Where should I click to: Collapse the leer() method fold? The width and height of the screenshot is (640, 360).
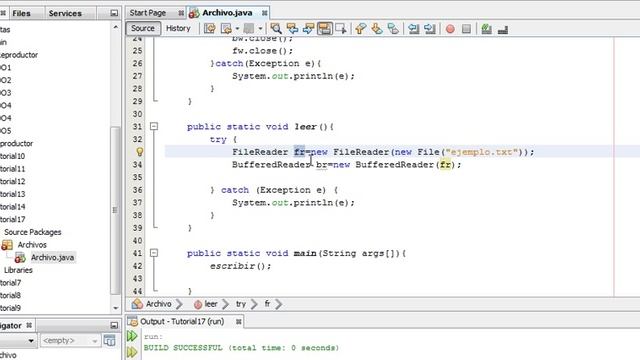click(154, 127)
